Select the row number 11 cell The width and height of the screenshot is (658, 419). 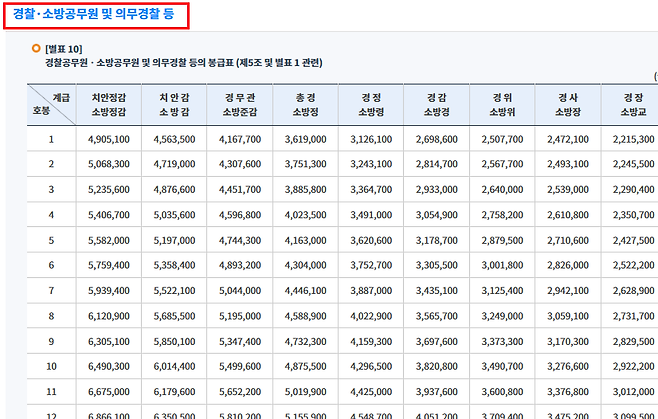(52, 392)
